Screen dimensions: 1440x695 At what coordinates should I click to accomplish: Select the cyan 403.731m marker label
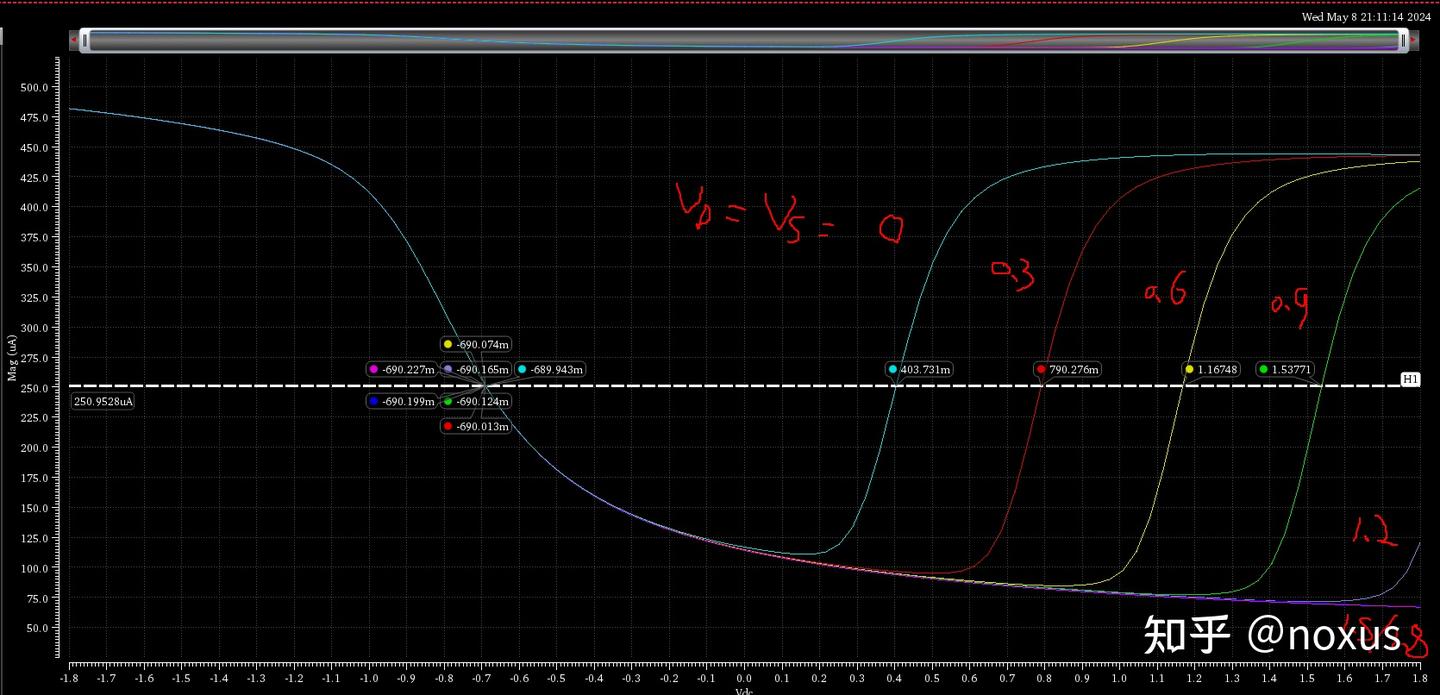(x=919, y=370)
